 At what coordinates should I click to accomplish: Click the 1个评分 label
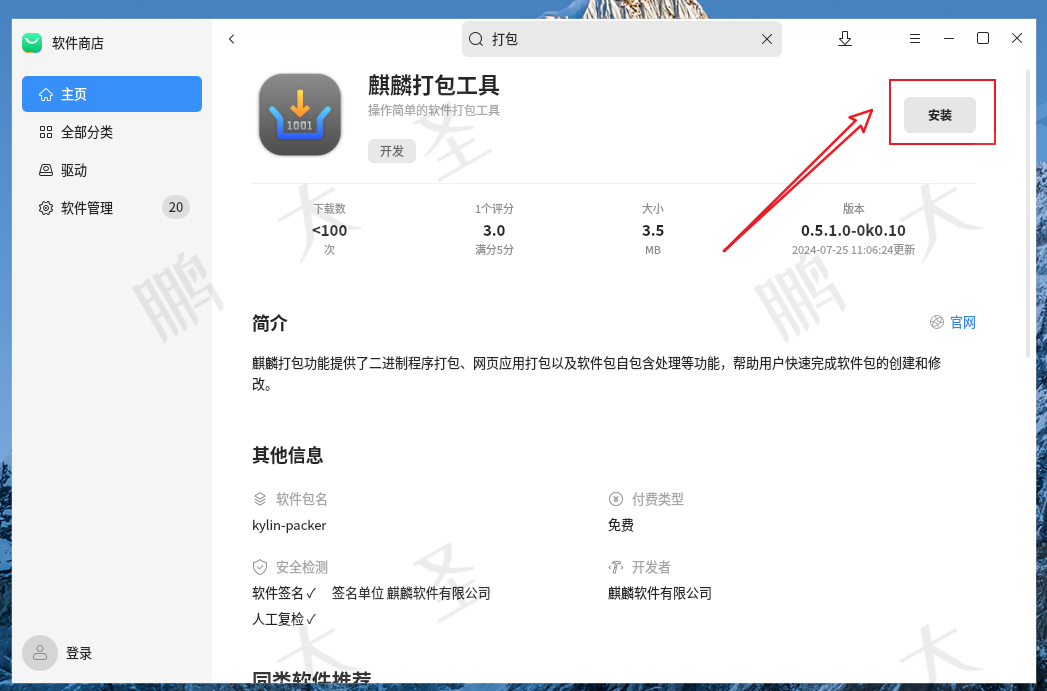494,209
